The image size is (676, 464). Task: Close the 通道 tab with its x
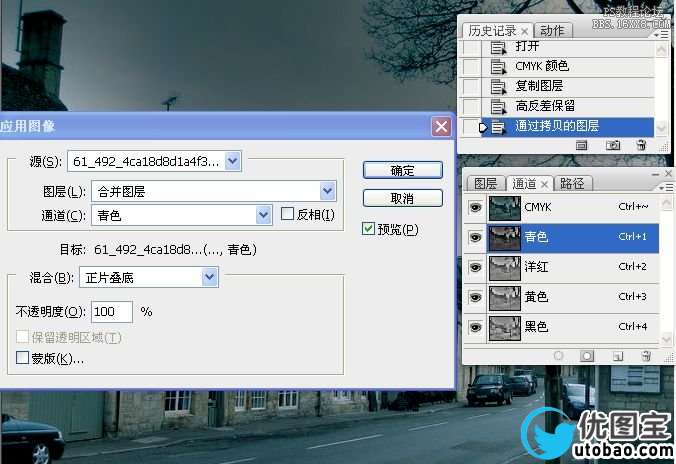click(545, 185)
